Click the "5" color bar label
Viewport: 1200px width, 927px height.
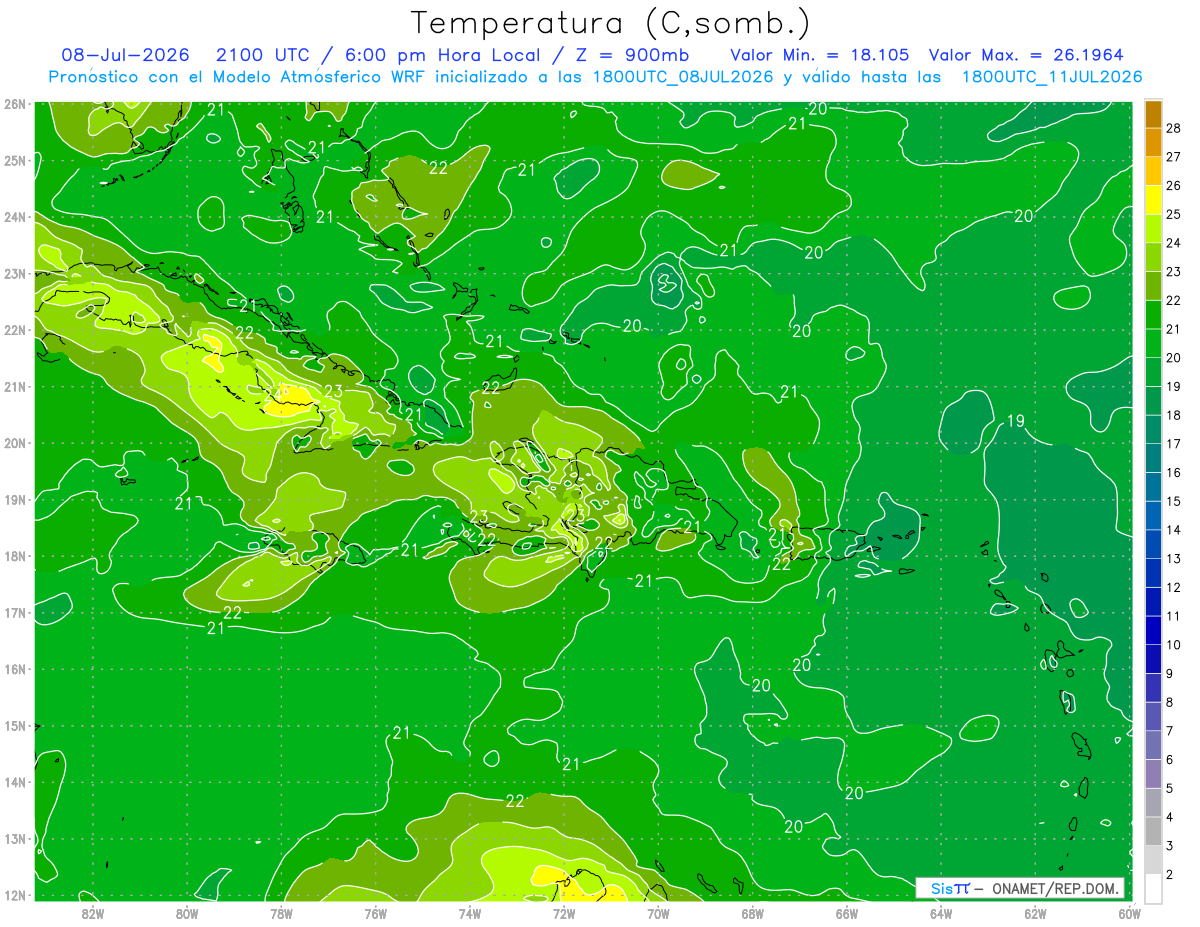point(1171,788)
